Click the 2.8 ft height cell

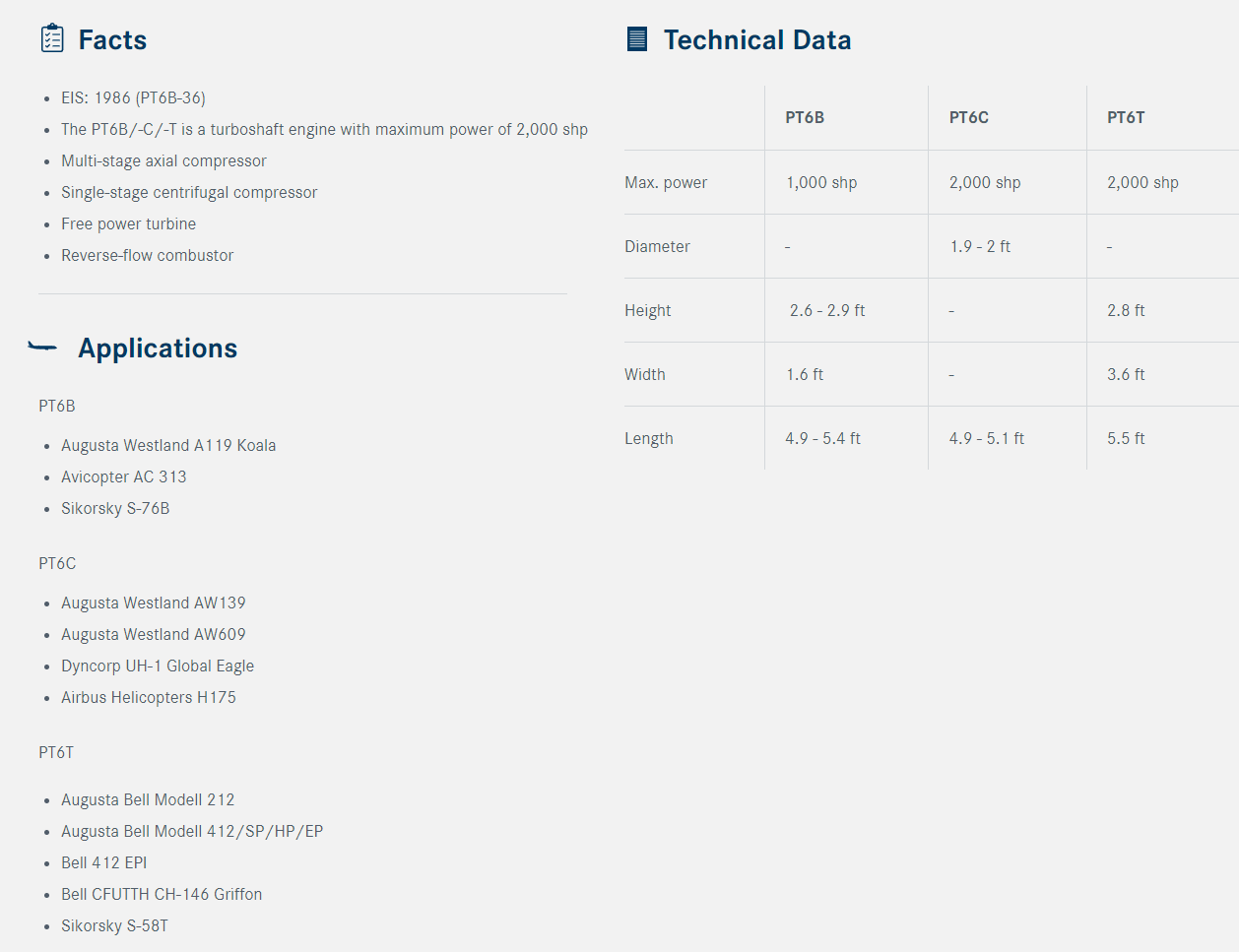point(1126,310)
